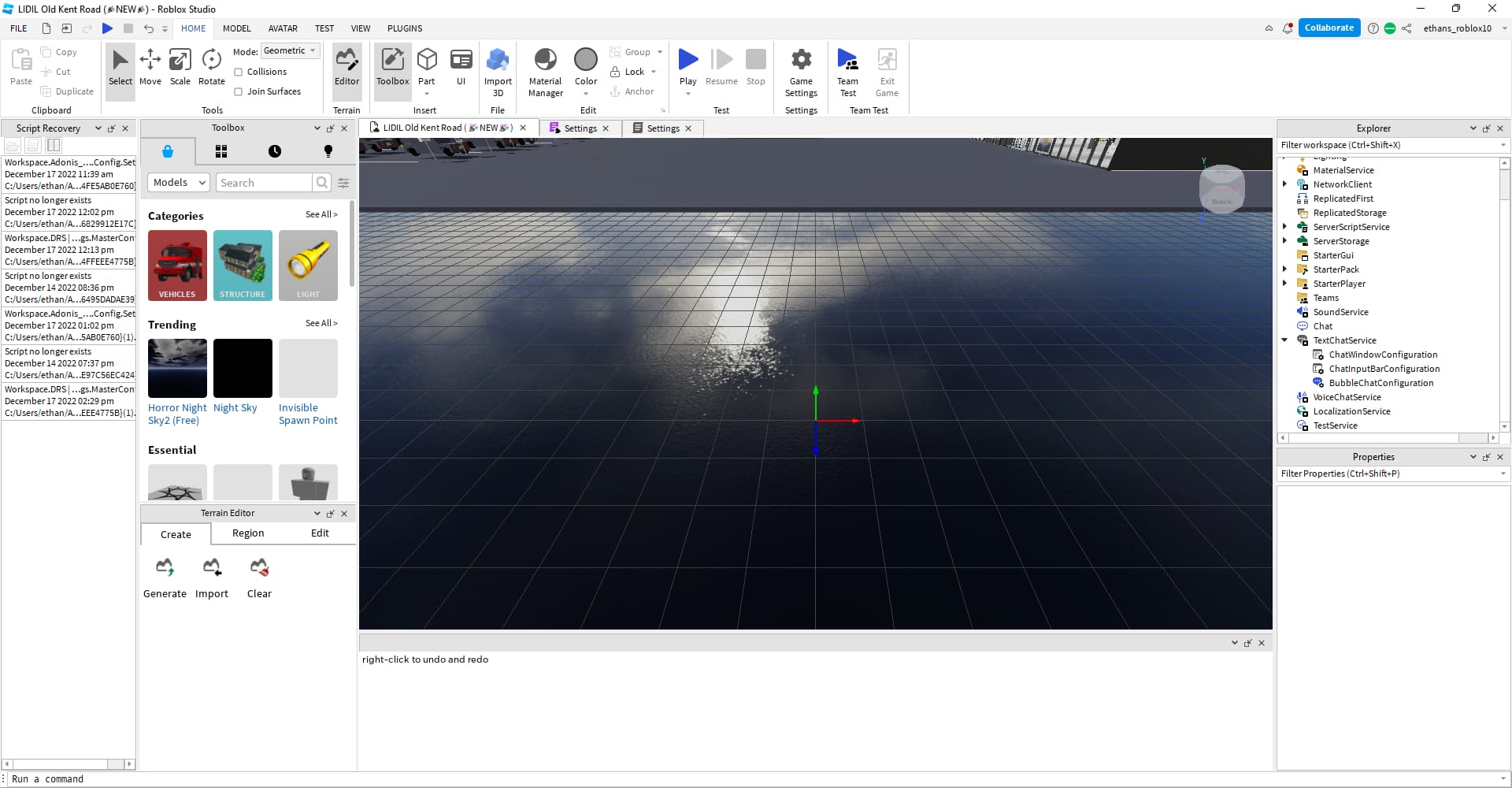Image resolution: width=1512 pixels, height=795 pixels.
Task: Open Toolbox Creations lightbulb tab
Action: (x=328, y=151)
